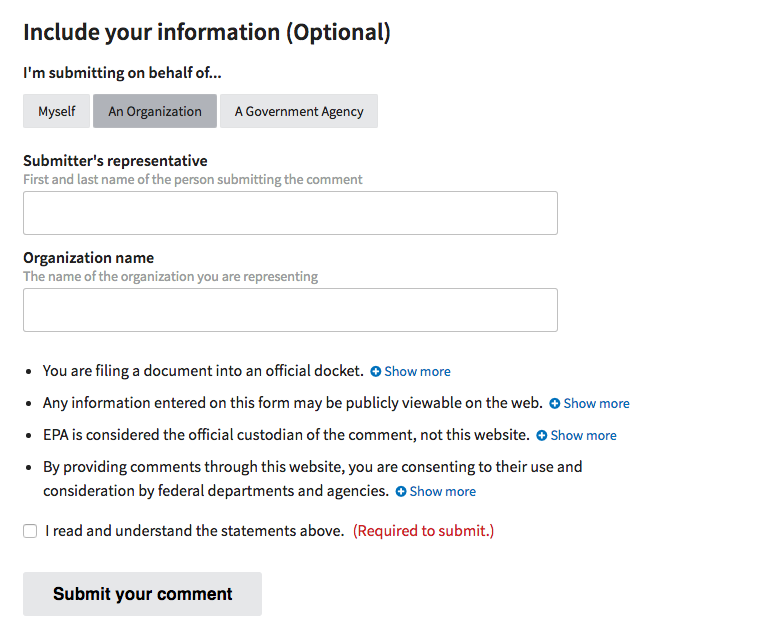Image resolution: width=768 pixels, height=642 pixels.
Task: Focus the Organization name input box
Action: 290,310
